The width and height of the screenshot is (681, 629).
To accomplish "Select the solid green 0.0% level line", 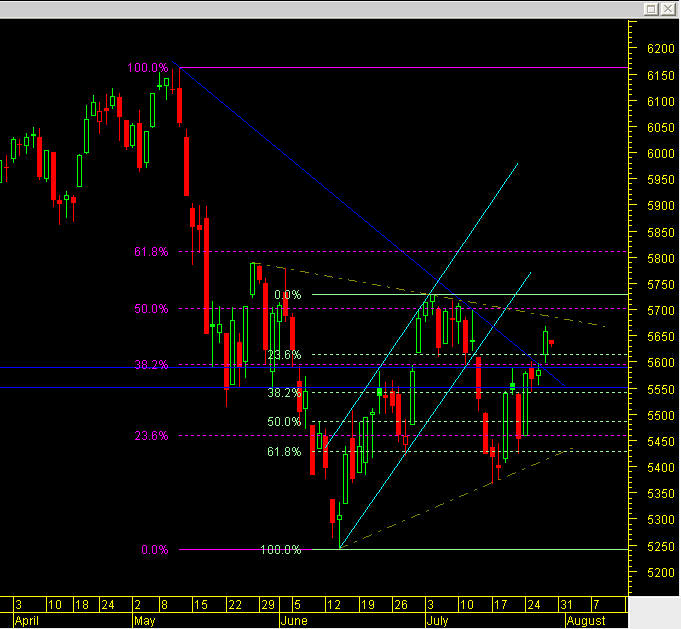I will 470,295.
